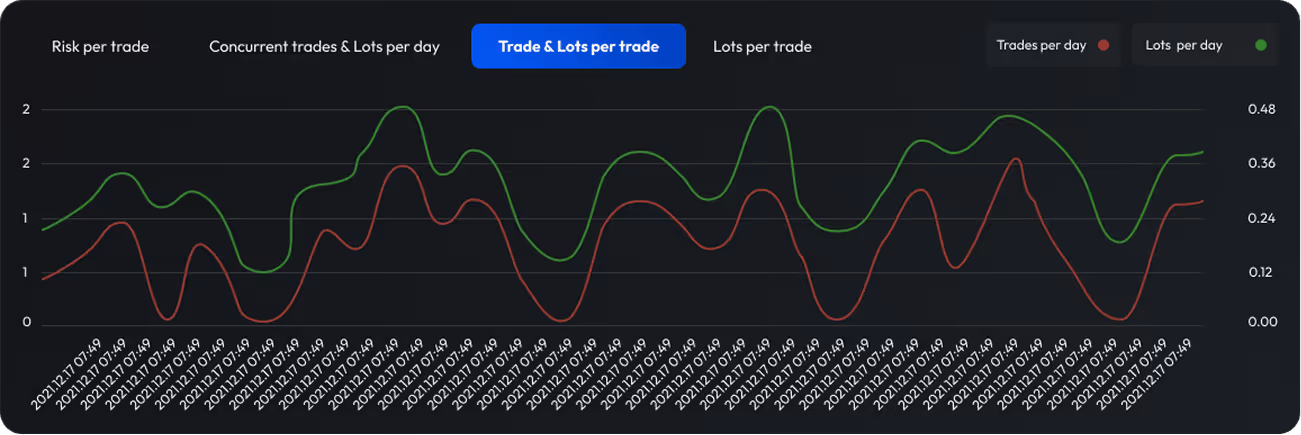Click the 0.12 right axis value
The width and height of the screenshot is (1301, 435).
tap(1261, 272)
